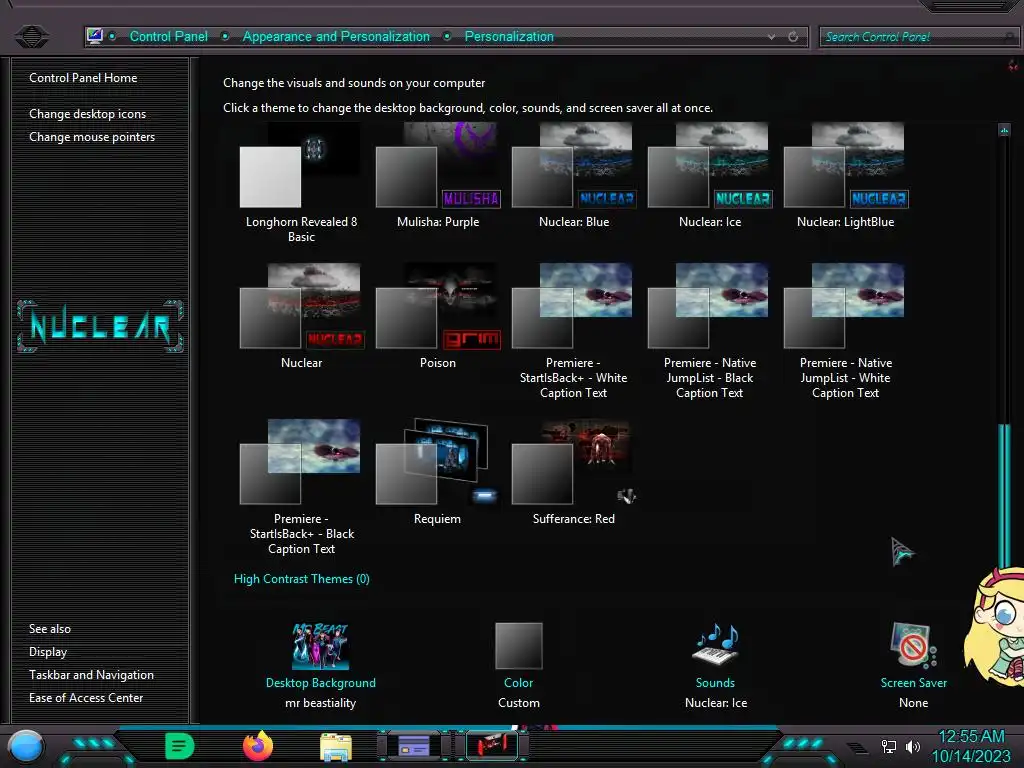Open the Screen Saver icon

(x=913, y=646)
